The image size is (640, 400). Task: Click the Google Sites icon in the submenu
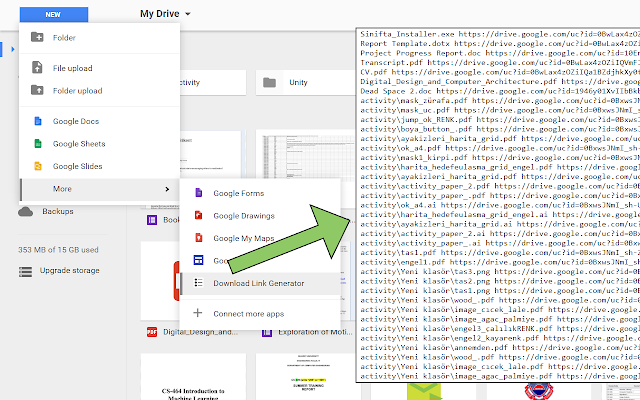pyautogui.click(x=198, y=260)
